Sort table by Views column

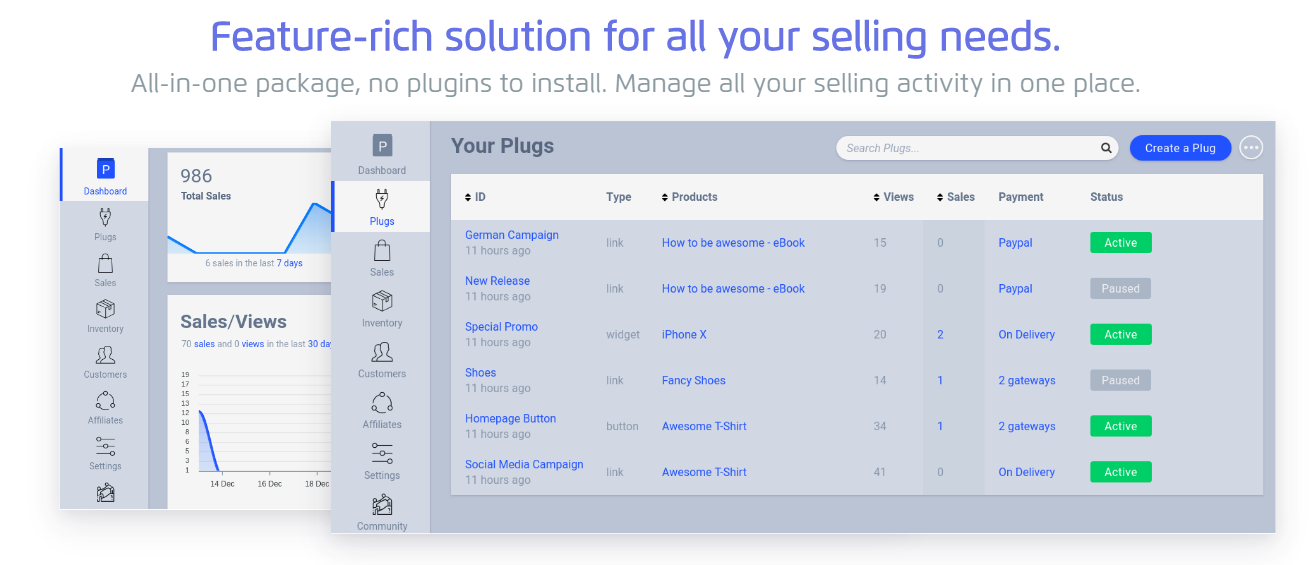pos(893,197)
